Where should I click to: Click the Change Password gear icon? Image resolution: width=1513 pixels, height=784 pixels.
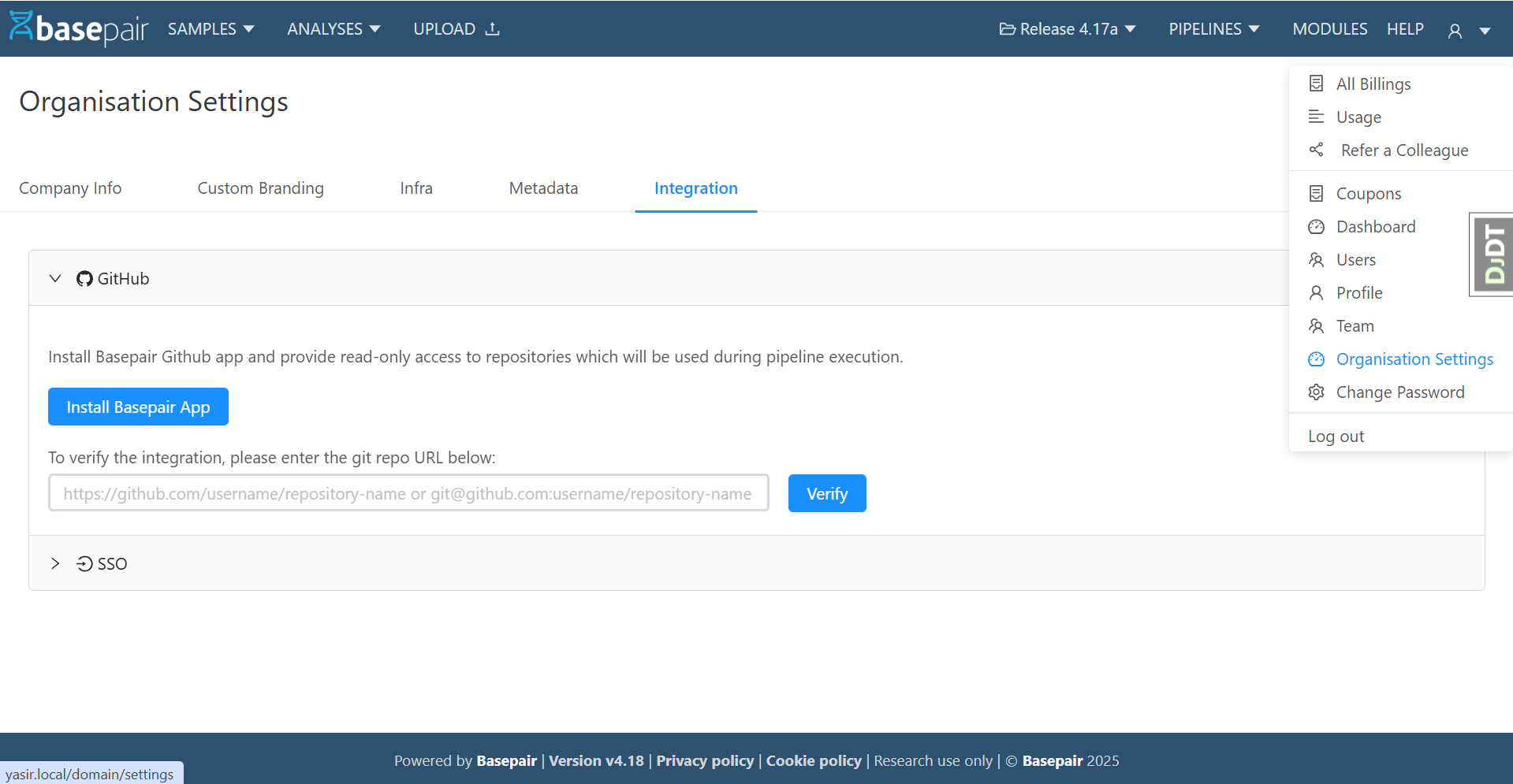pos(1316,392)
